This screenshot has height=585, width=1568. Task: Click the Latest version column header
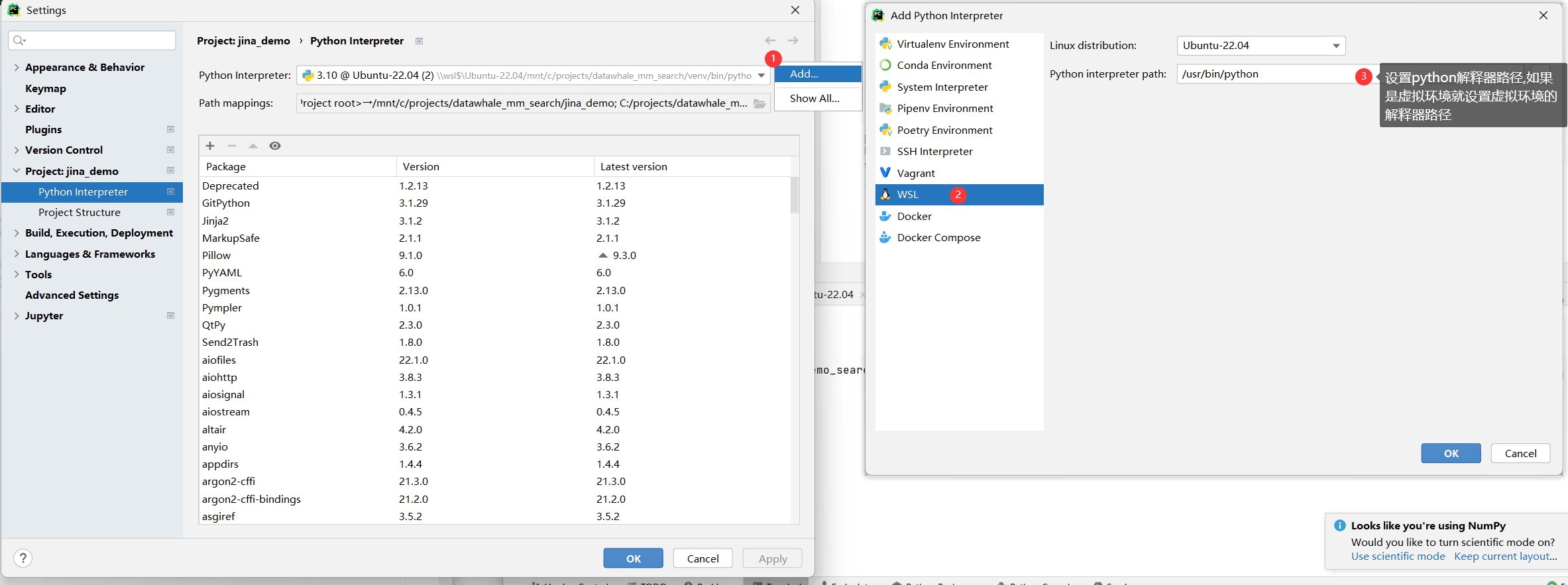(692, 166)
